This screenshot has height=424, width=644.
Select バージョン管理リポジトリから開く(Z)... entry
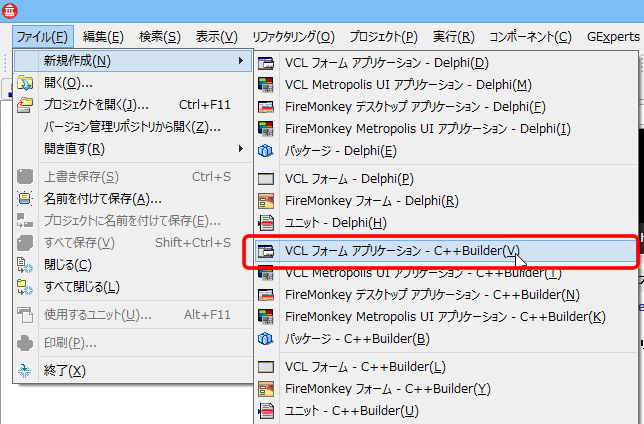click(x=133, y=127)
